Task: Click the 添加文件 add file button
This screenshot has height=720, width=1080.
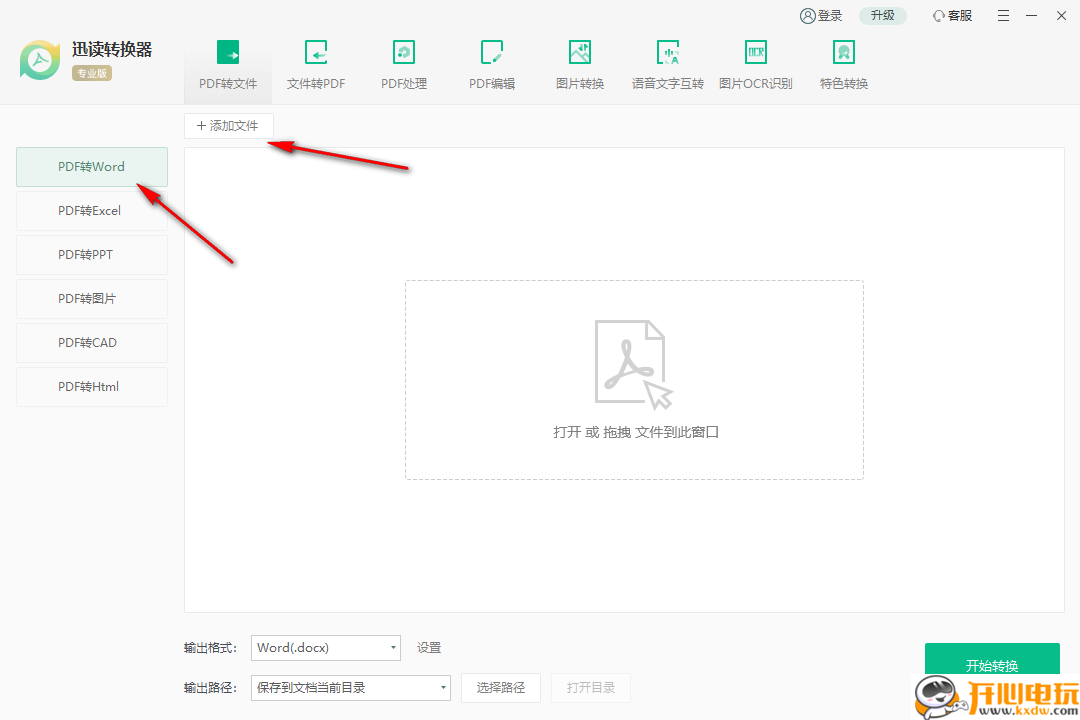Action: [x=228, y=125]
